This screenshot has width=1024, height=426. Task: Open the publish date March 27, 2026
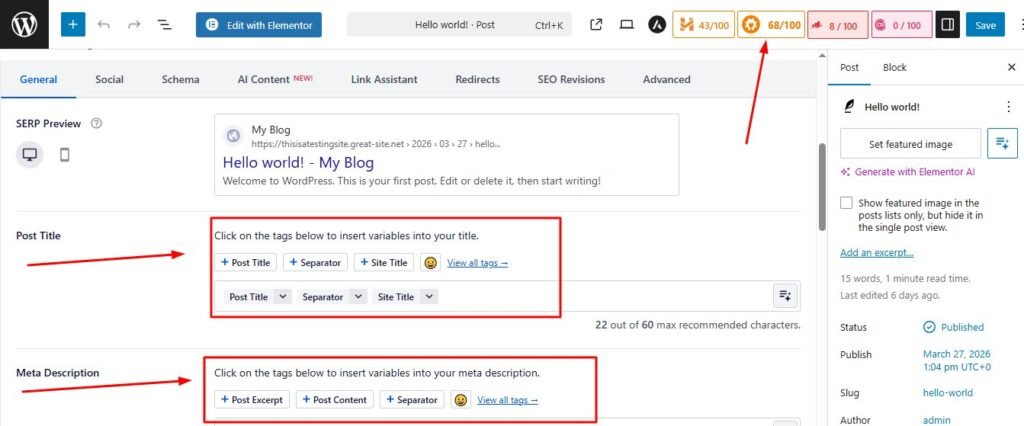point(957,361)
